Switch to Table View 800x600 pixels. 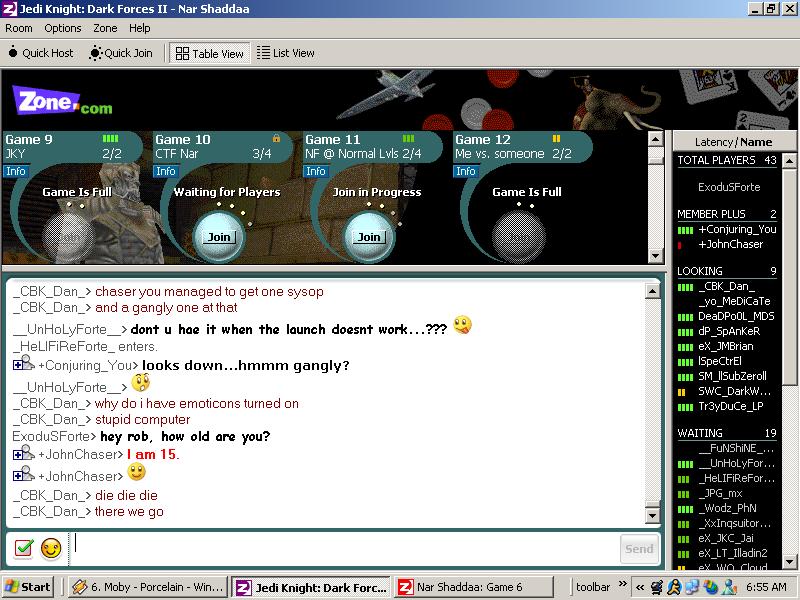(x=210, y=53)
